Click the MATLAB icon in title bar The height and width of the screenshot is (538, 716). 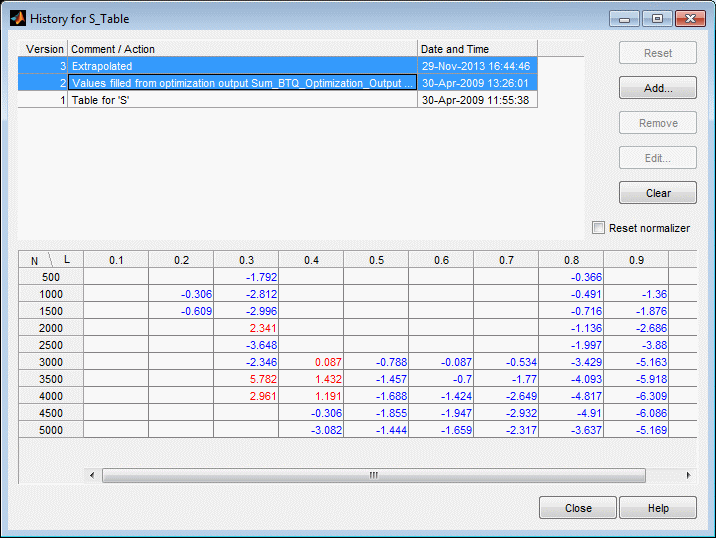click(x=18, y=19)
